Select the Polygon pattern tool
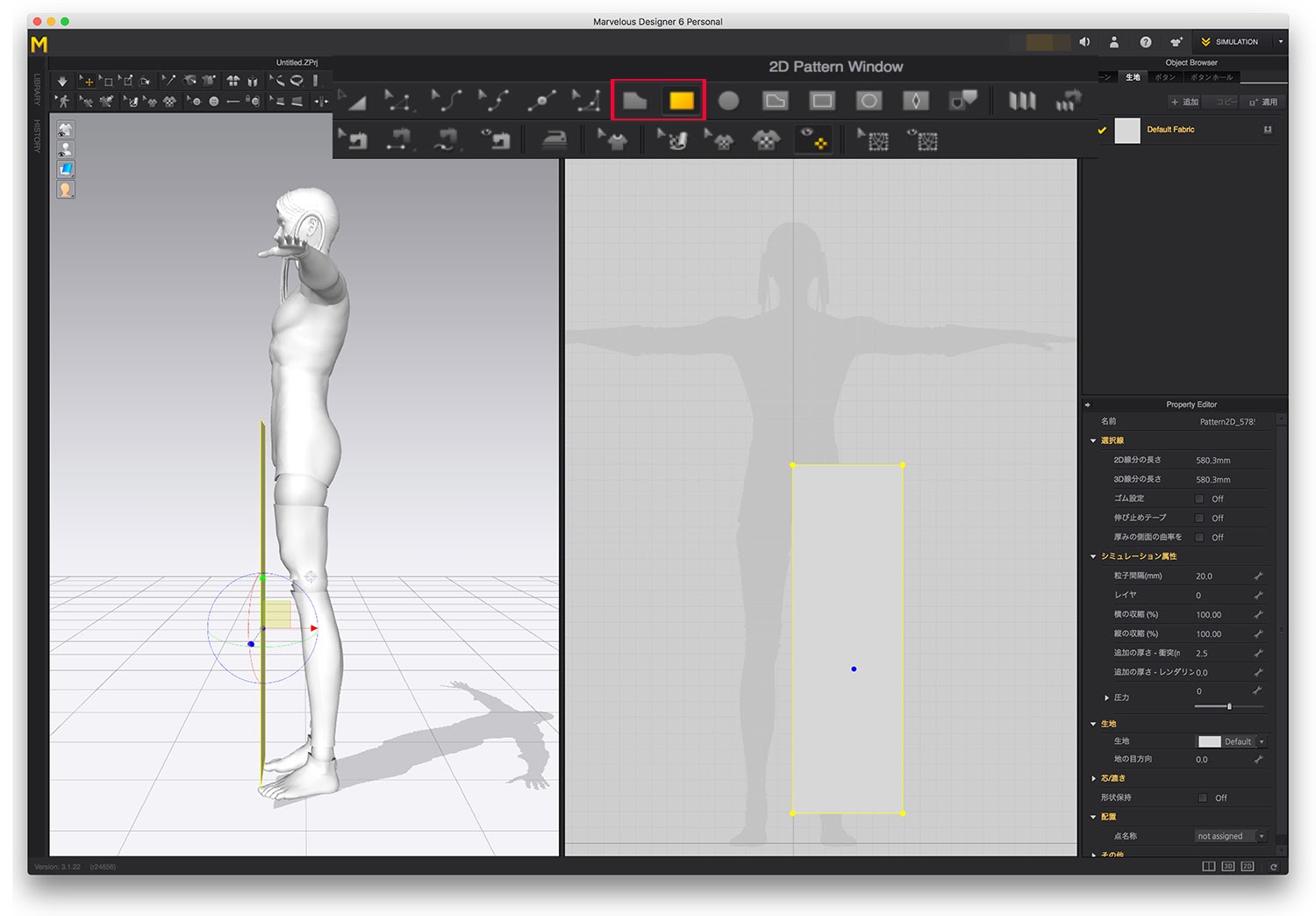This screenshot has width=1316, height=916. pos(634,101)
